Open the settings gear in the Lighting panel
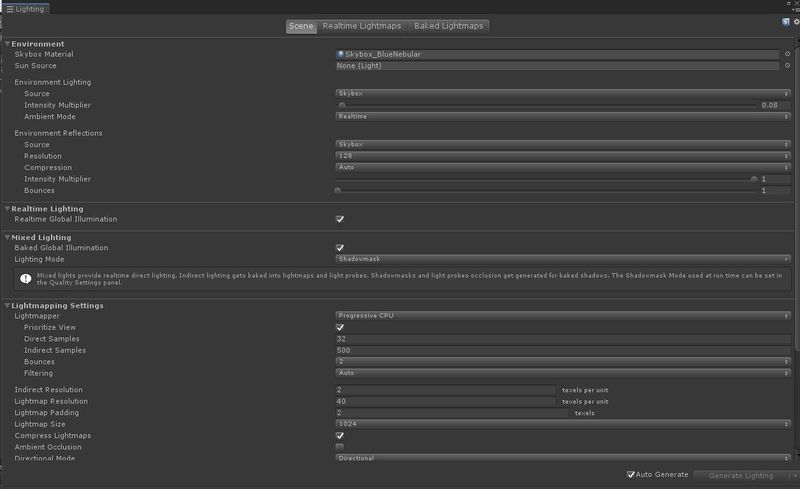The height and width of the screenshot is (489, 800). [x=796, y=21]
